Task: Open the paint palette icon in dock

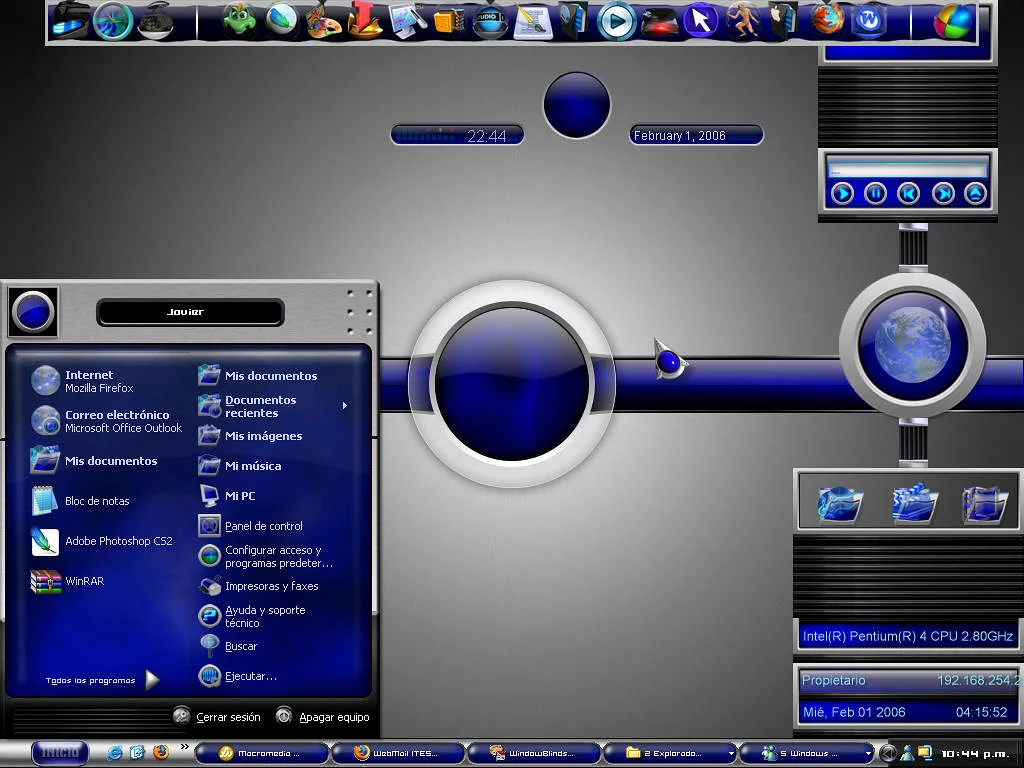Action: point(323,21)
